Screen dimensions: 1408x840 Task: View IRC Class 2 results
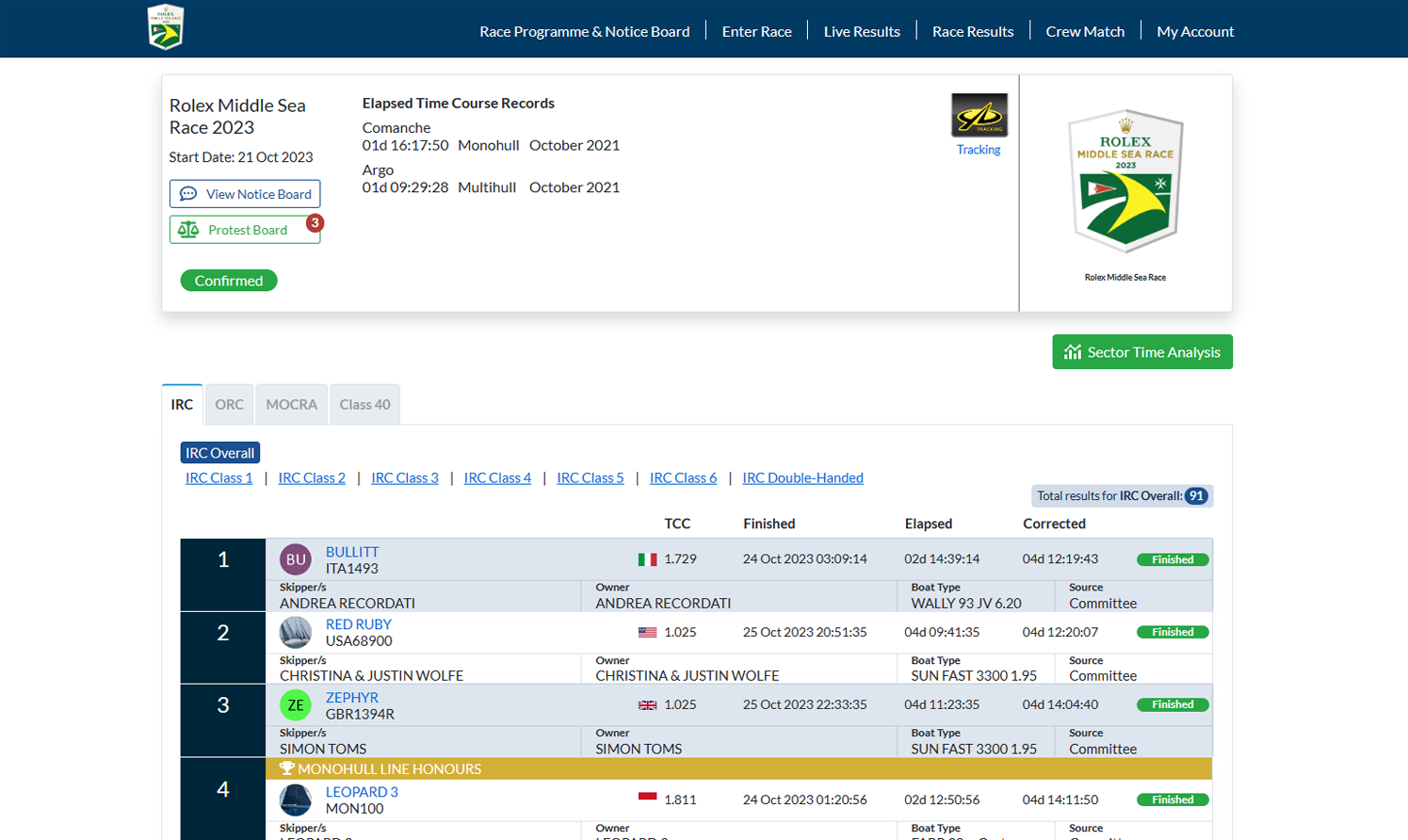[312, 477]
